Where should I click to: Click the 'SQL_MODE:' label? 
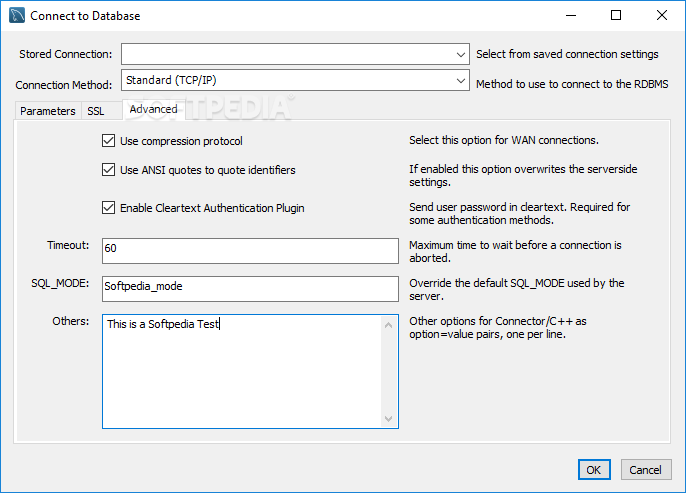[x=60, y=283]
